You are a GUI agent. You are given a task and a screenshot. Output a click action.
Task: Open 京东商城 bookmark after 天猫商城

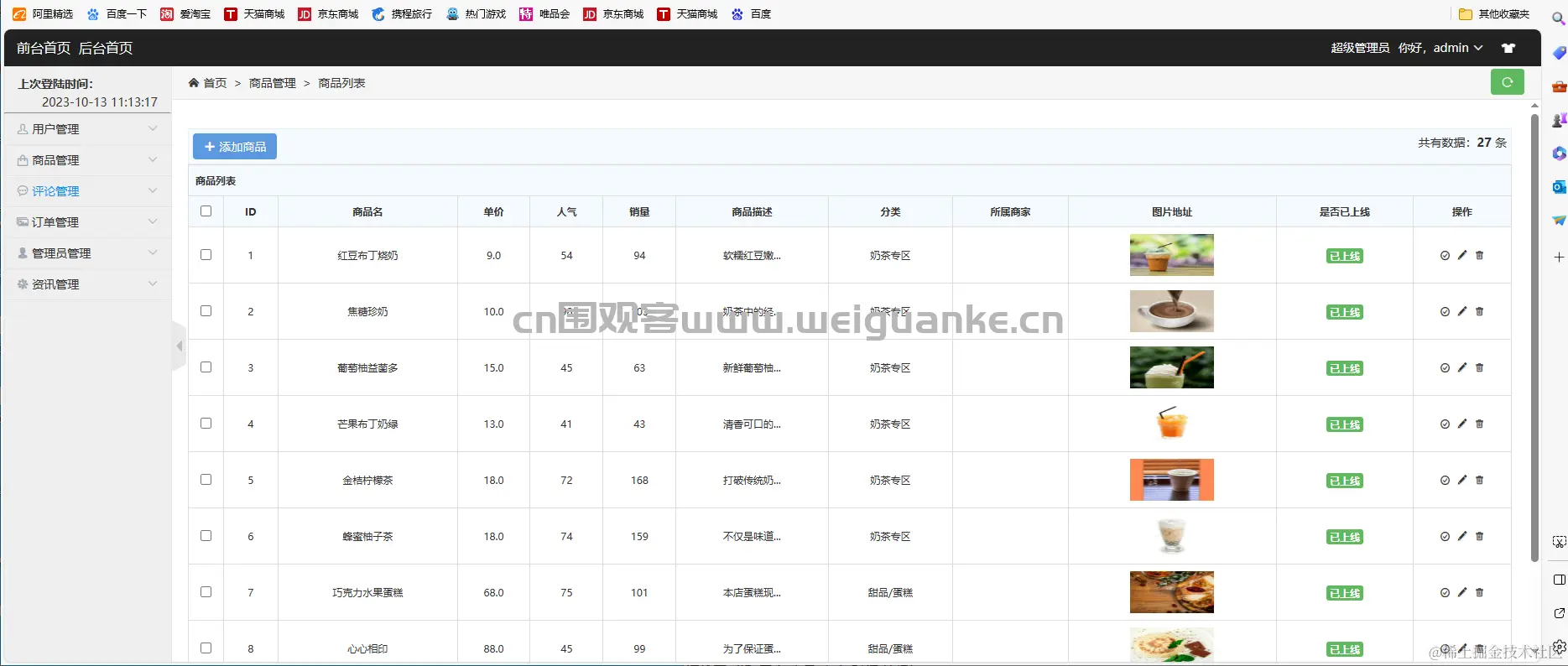[x=329, y=14]
